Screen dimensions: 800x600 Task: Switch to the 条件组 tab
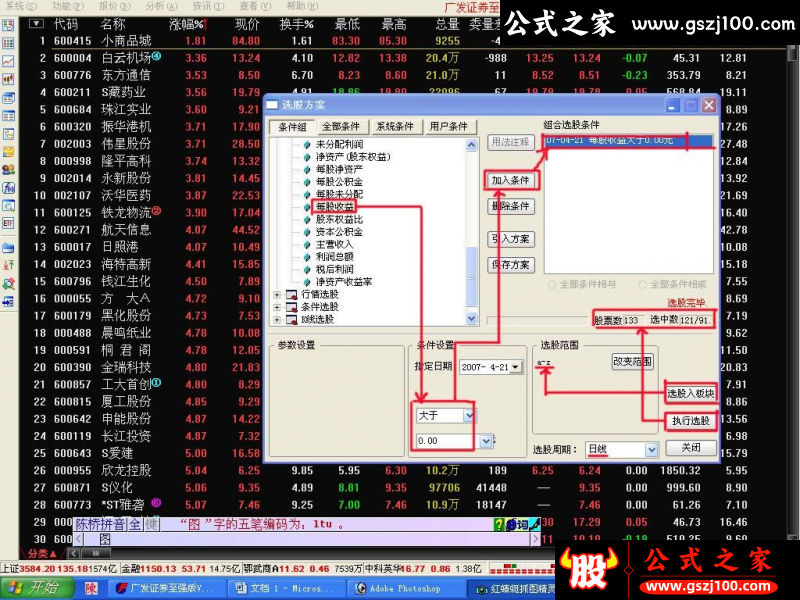click(x=292, y=127)
